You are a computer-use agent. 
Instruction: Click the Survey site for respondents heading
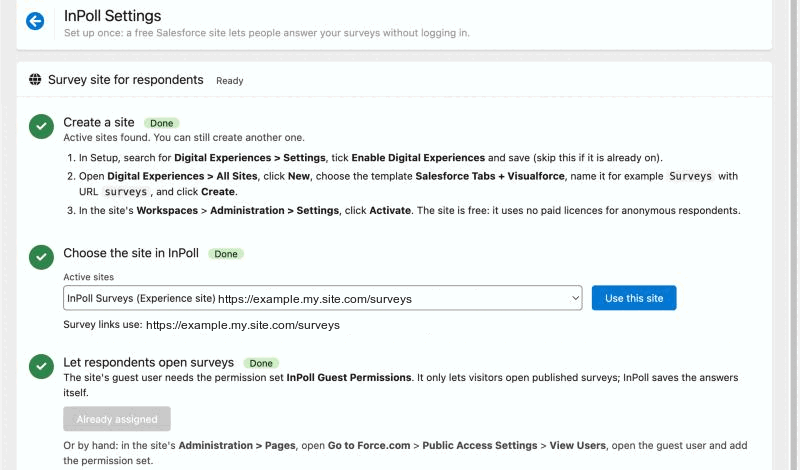tap(126, 80)
